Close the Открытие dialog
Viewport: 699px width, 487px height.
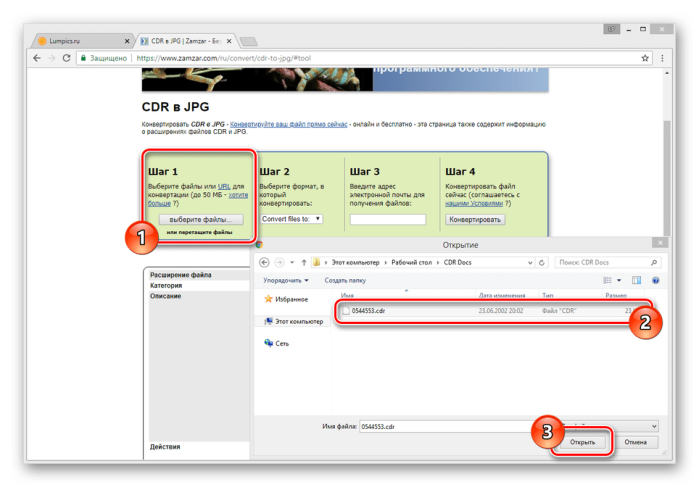pyautogui.click(x=660, y=243)
